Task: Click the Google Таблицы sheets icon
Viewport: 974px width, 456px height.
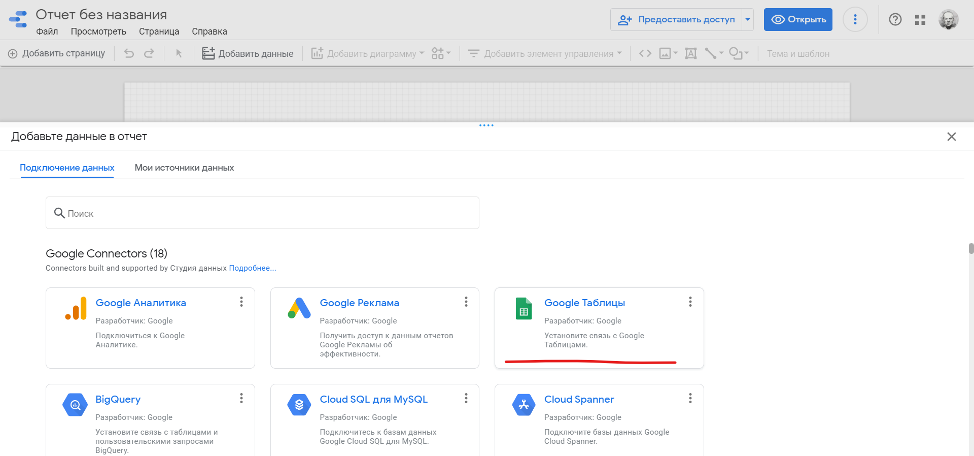Action: click(x=524, y=308)
